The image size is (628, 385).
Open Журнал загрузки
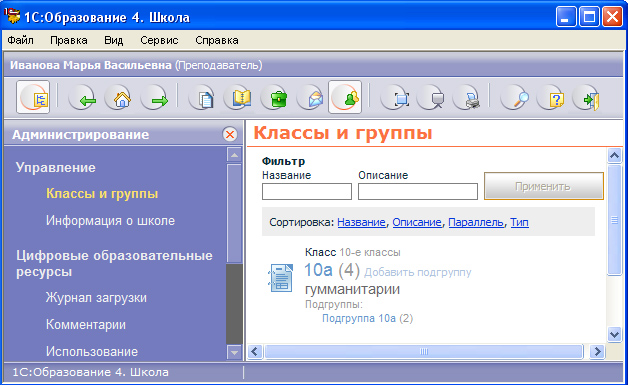(x=96, y=298)
